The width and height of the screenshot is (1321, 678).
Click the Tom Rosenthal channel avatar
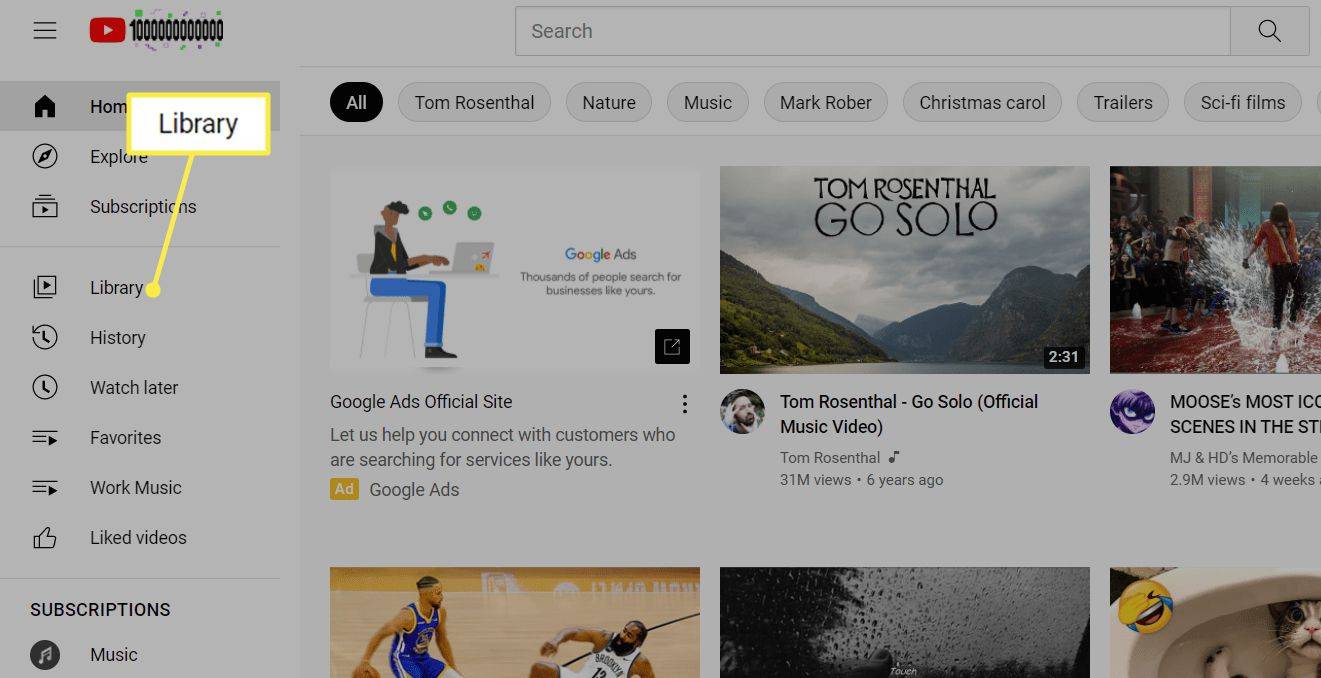[742, 412]
